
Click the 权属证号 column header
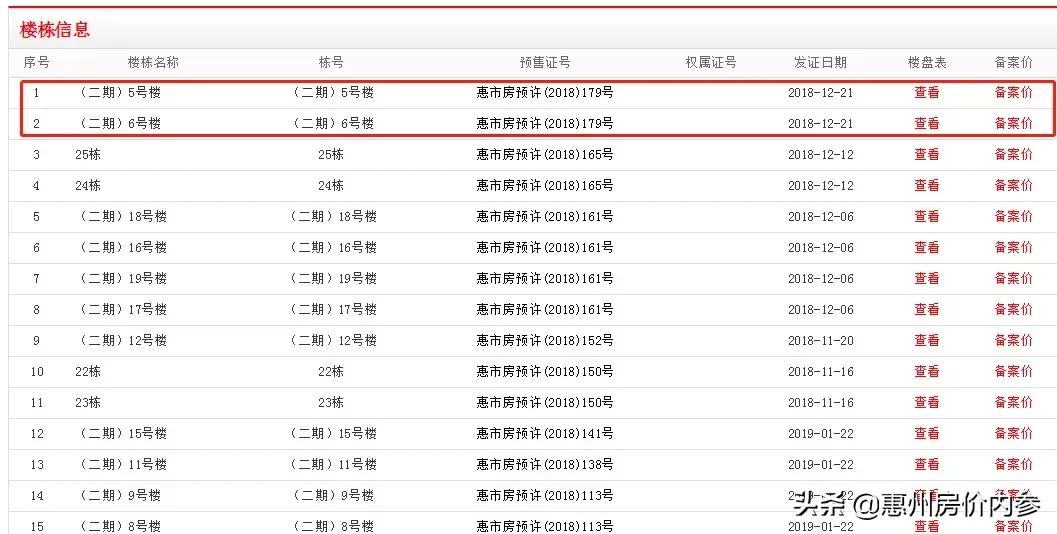(711, 62)
